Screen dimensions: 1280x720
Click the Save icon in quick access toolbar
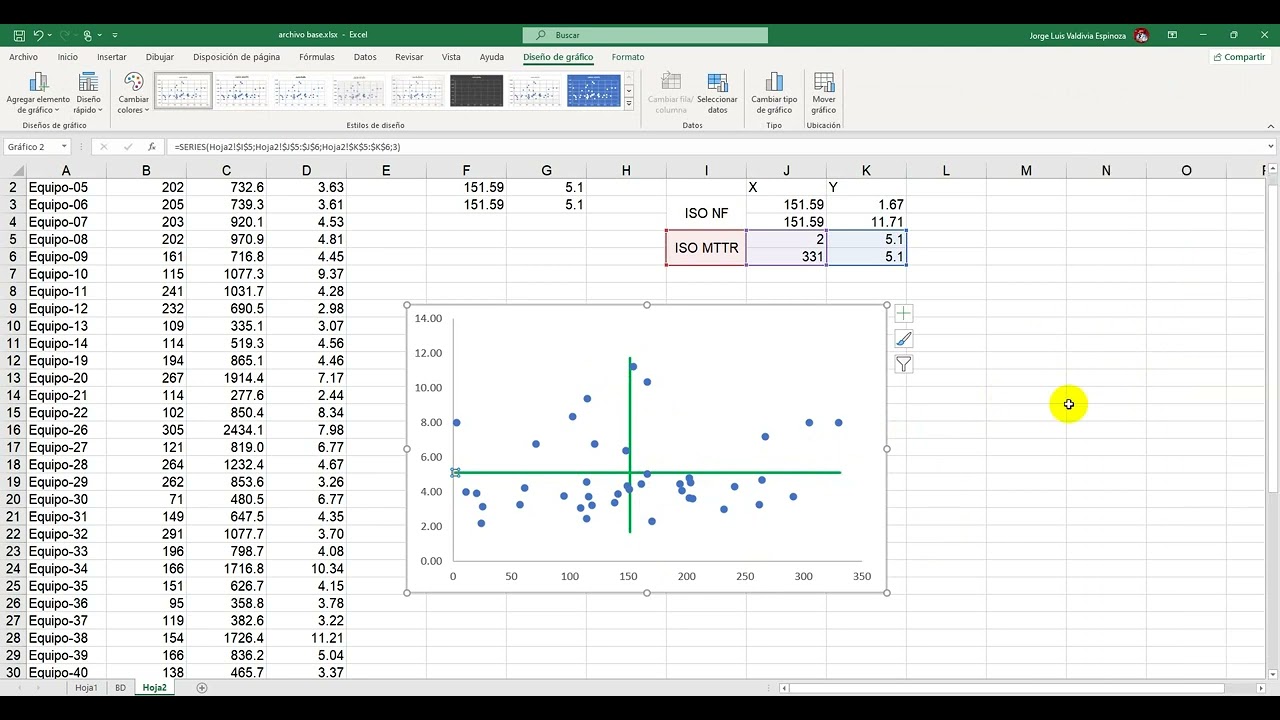19,35
